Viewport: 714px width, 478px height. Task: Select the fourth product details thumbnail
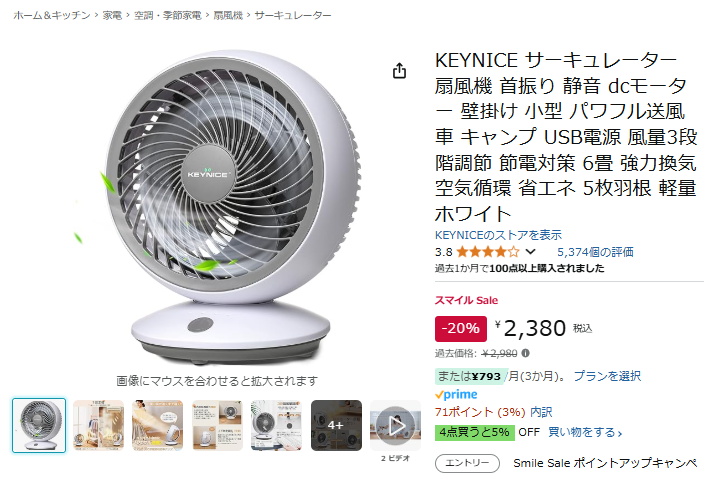coord(217,426)
